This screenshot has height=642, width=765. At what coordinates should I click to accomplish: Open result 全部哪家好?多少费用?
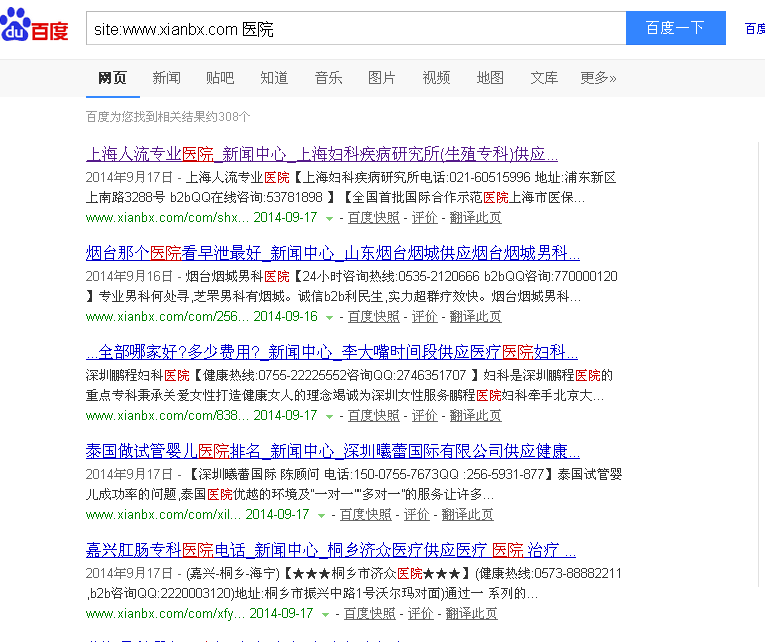[x=332, y=352]
